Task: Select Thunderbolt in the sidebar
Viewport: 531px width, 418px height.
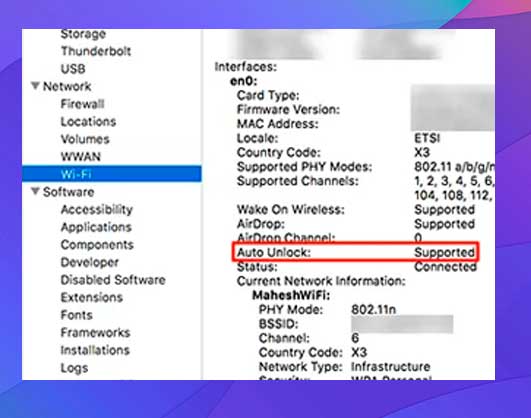Action: point(95,51)
